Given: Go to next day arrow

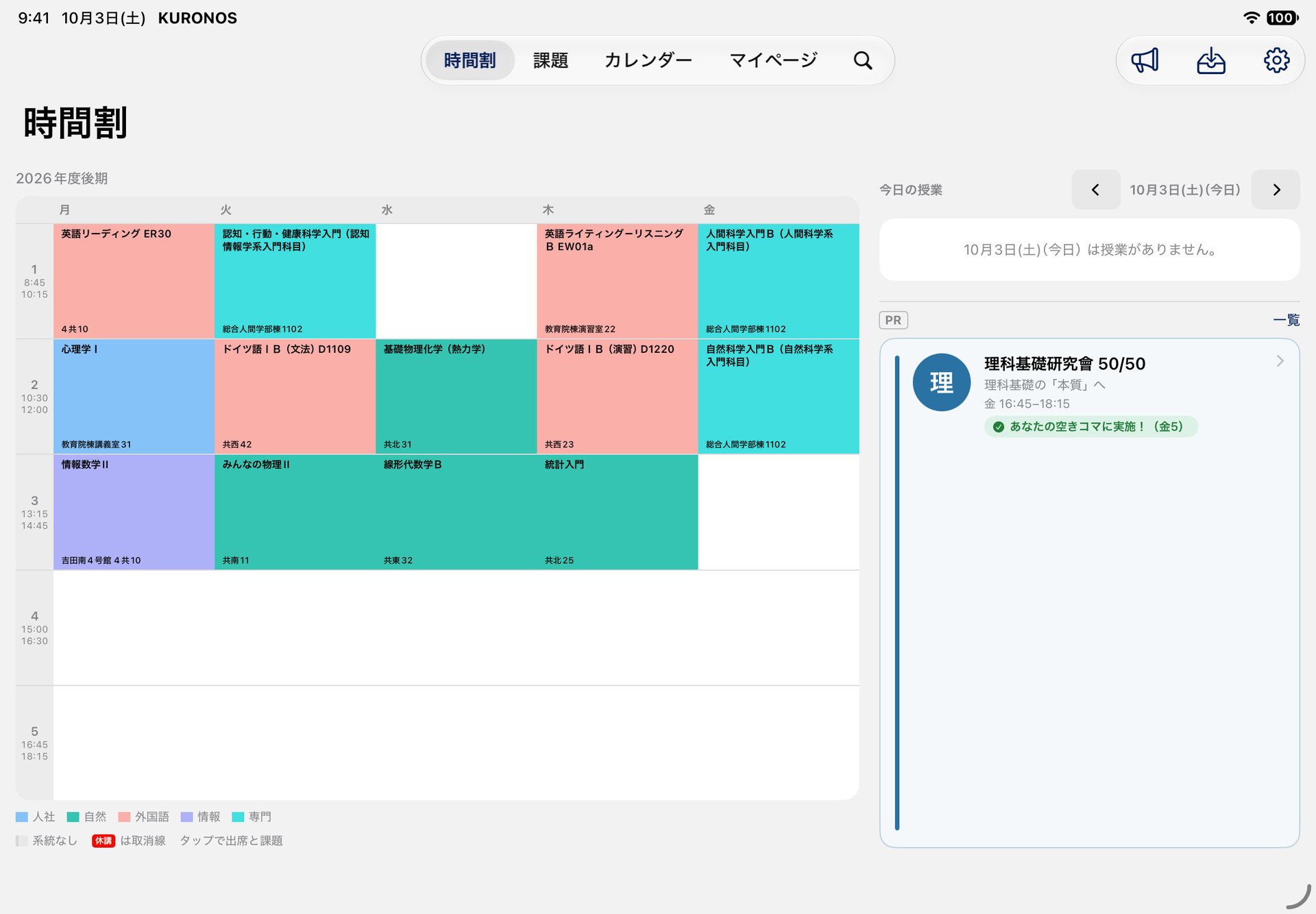Looking at the screenshot, I should click(x=1276, y=190).
